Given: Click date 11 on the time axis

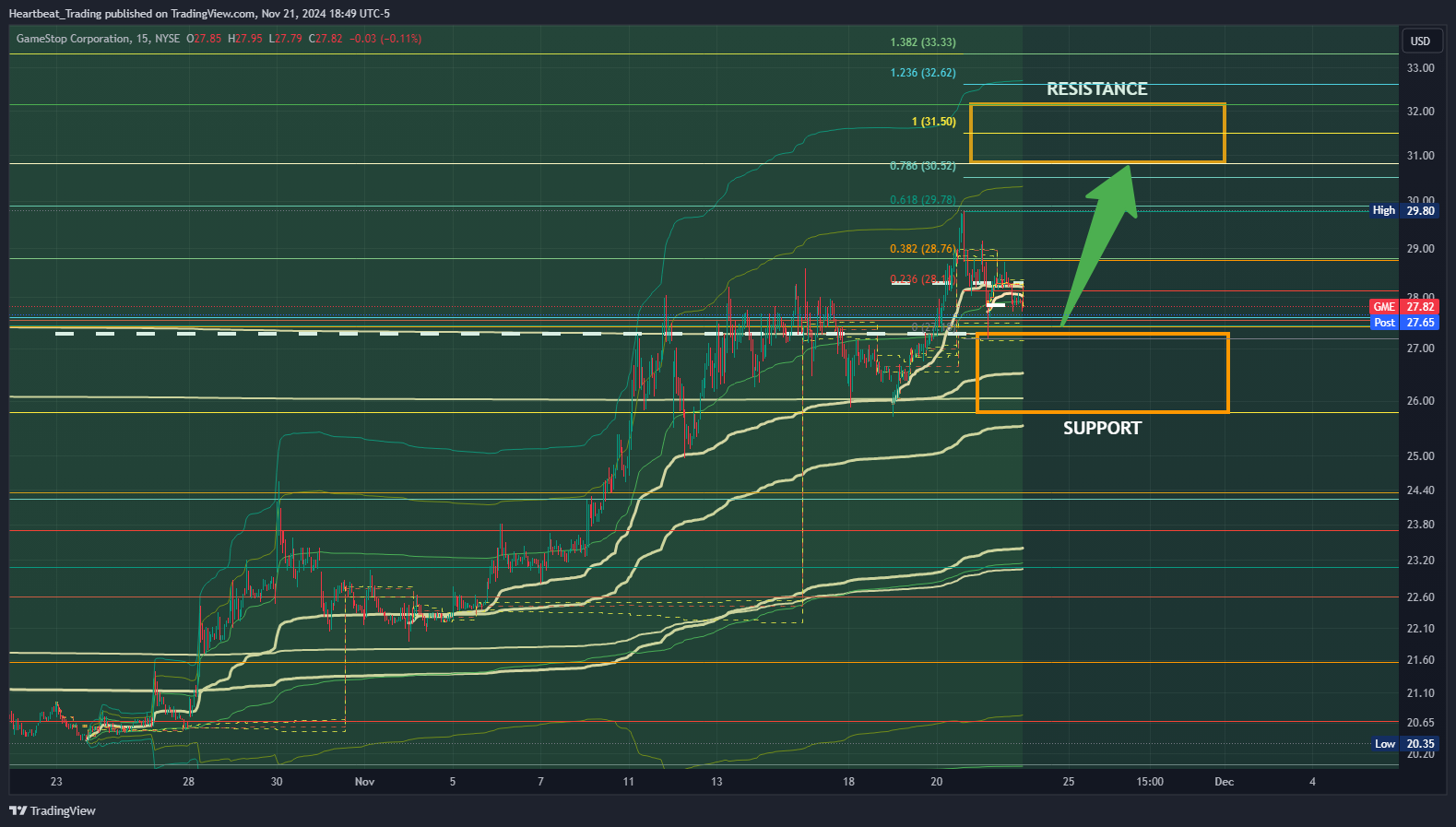Looking at the screenshot, I should click(628, 782).
